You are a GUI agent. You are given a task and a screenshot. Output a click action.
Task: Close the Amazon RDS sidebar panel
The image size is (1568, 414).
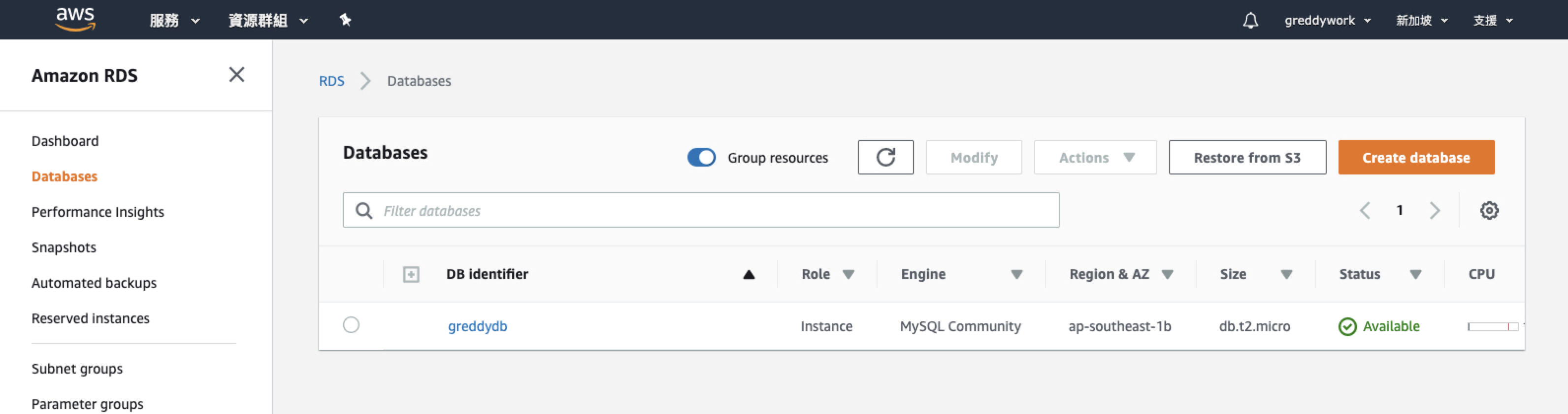[x=236, y=75]
